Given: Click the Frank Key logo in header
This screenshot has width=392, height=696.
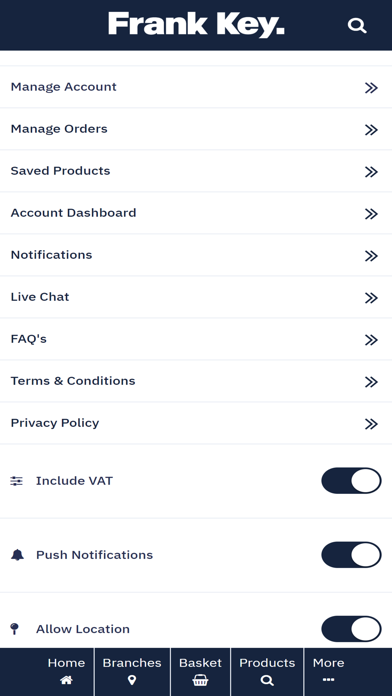Looking at the screenshot, I should pyautogui.click(x=196, y=25).
